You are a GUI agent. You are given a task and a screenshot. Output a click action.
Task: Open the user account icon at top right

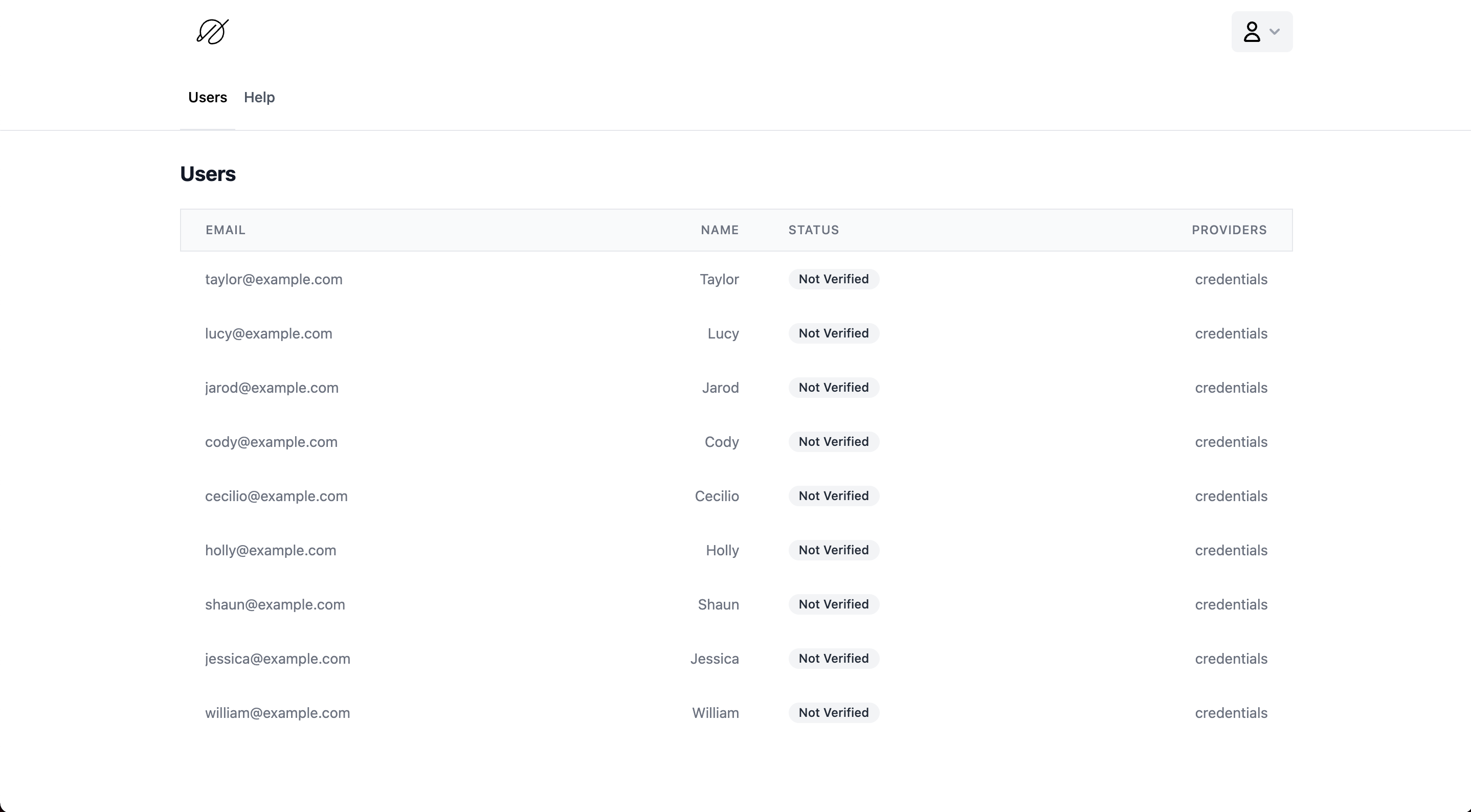tap(1261, 31)
